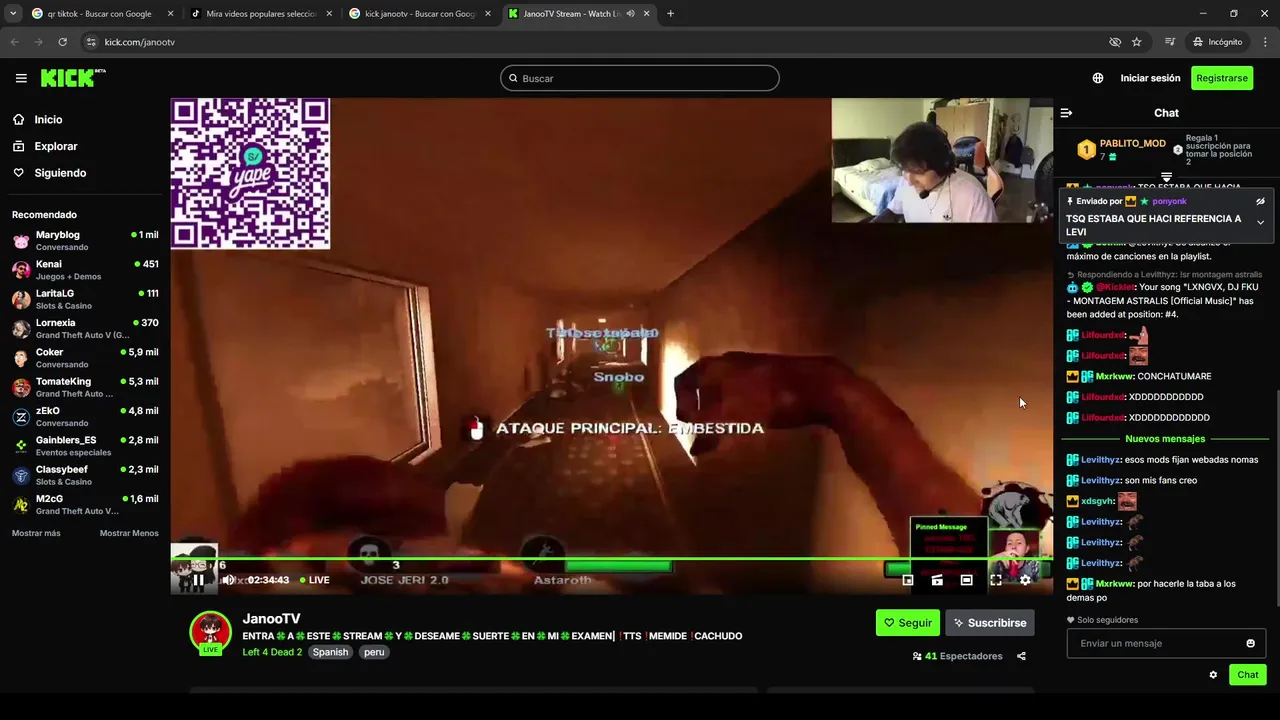Click the Suscribirse button
Image resolution: width=1280 pixels, height=720 pixels.
[x=990, y=623]
